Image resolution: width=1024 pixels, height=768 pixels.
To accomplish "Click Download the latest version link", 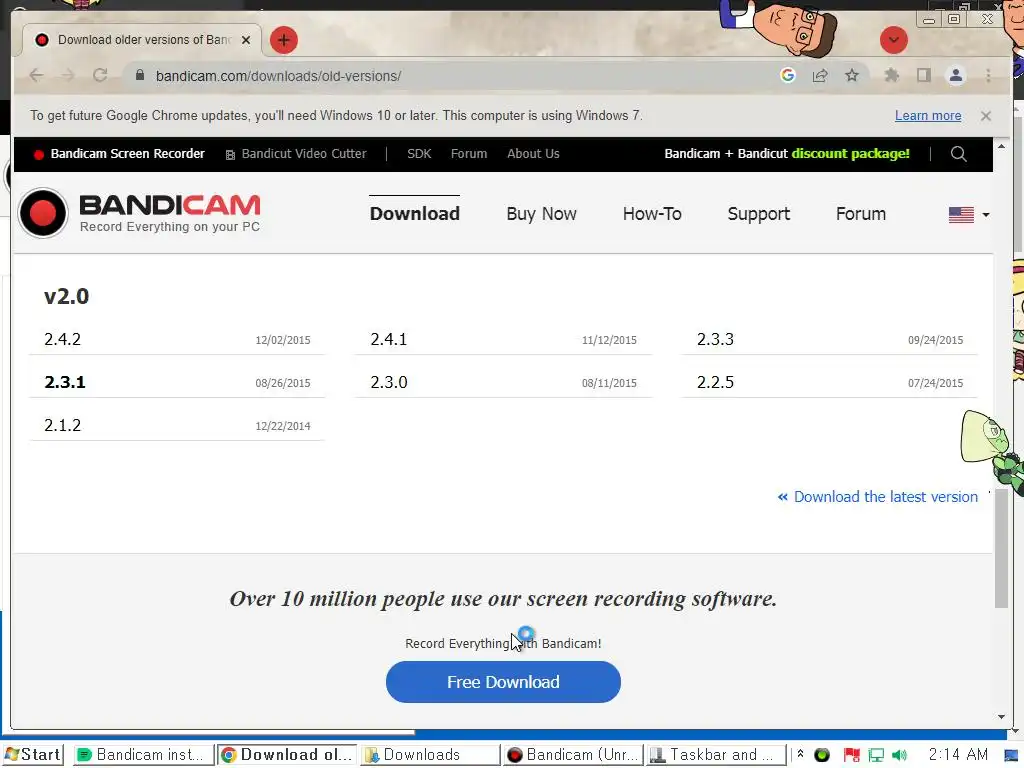I will 878,497.
